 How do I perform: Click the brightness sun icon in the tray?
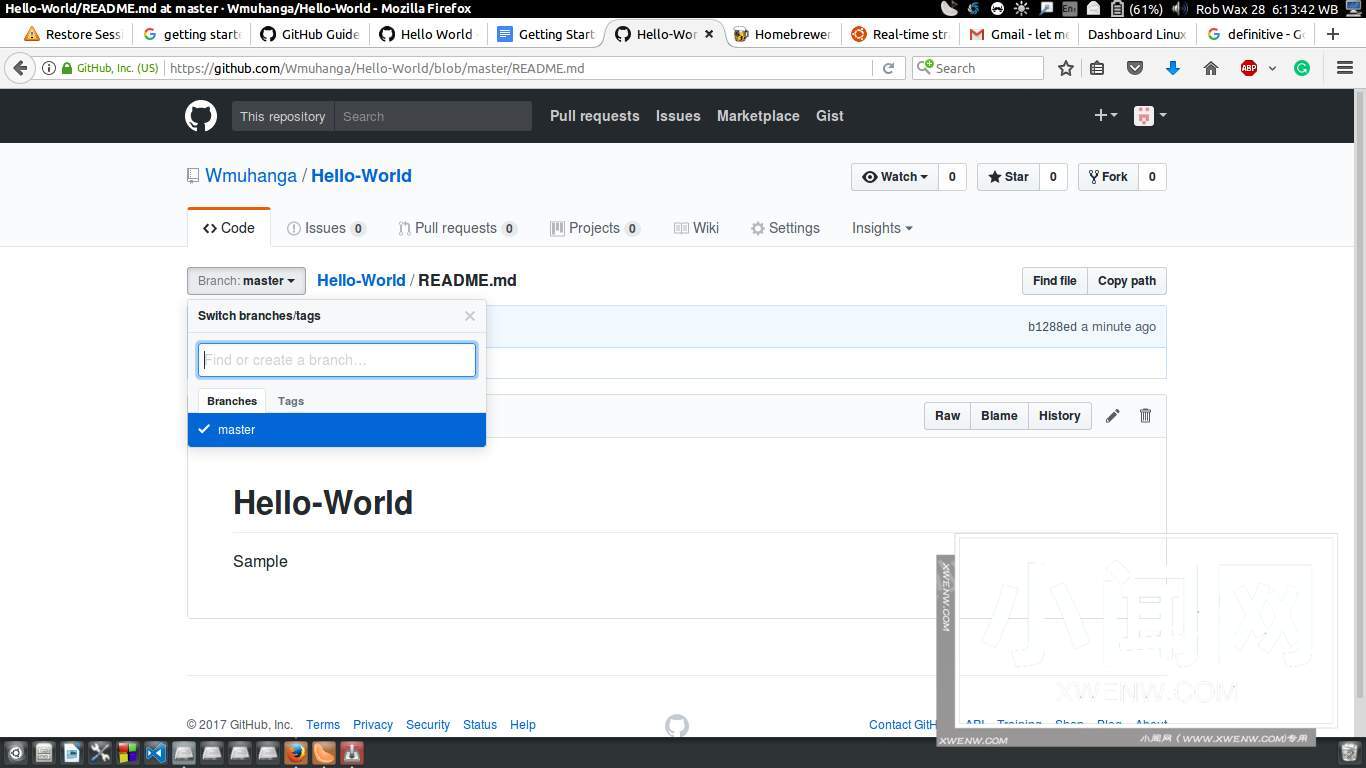point(1021,9)
